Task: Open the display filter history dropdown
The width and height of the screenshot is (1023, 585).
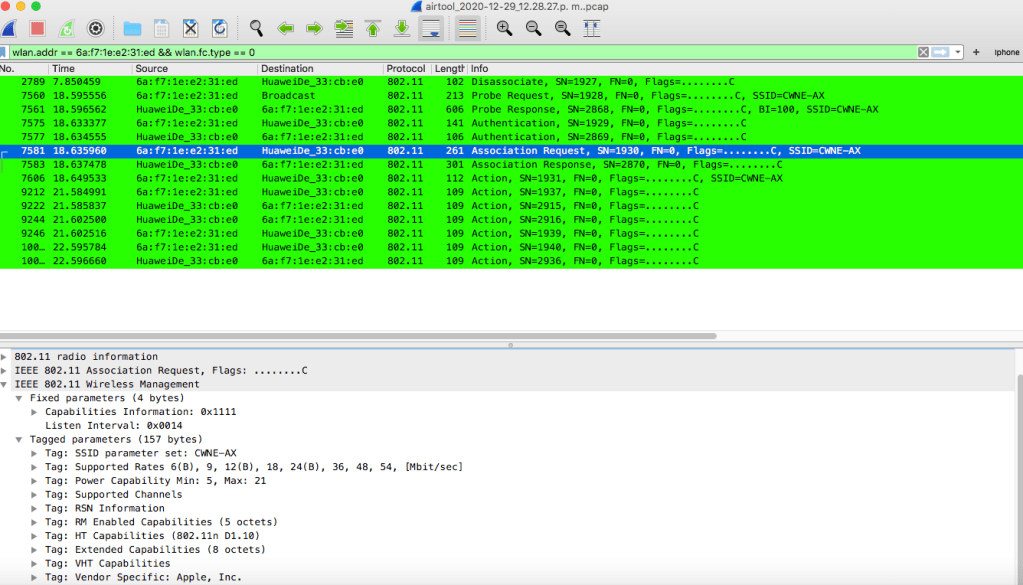Action: [x=958, y=52]
